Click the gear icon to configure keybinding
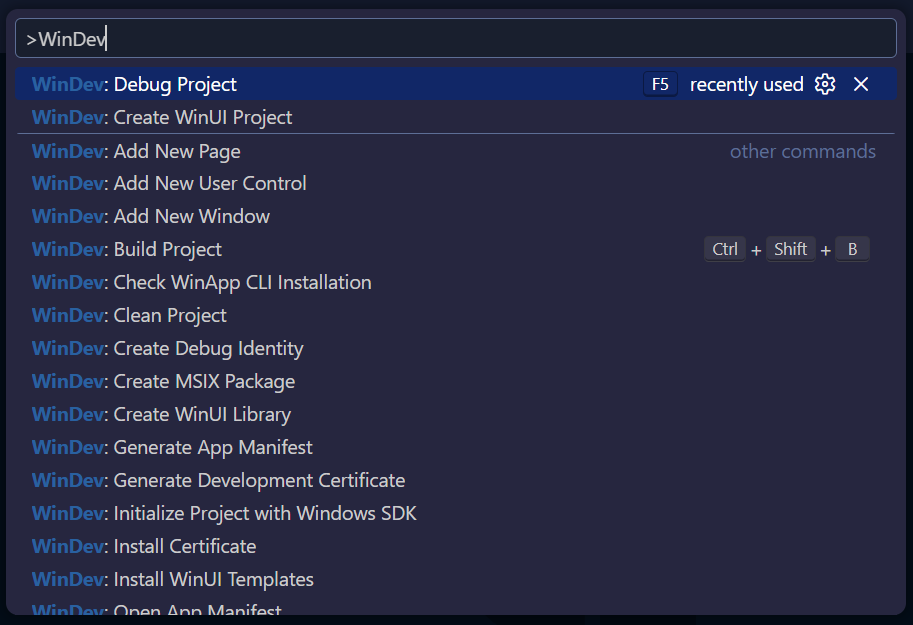913x625 pixels. coord(825,85)
